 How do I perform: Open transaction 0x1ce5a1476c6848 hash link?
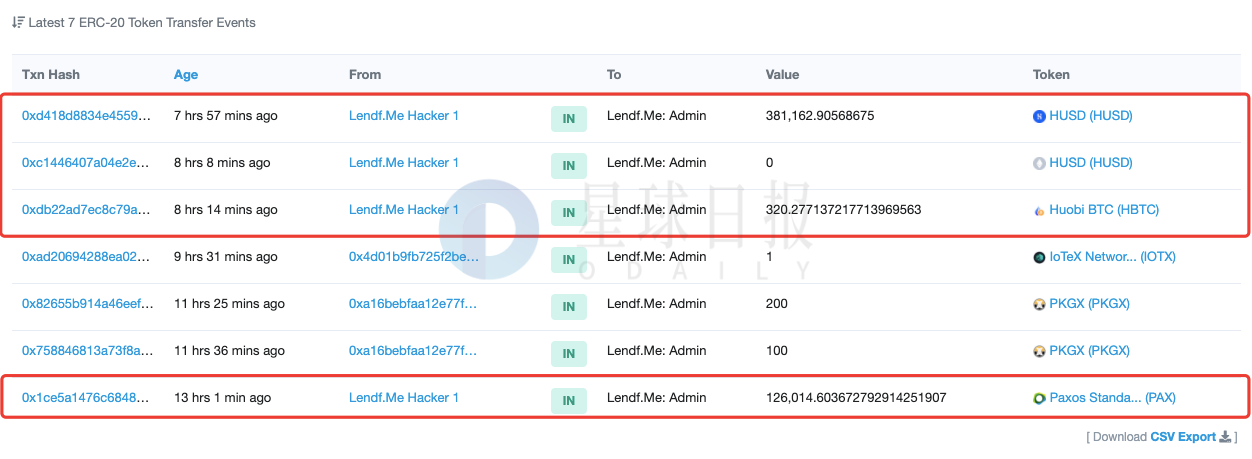click(x=87, y=398)
